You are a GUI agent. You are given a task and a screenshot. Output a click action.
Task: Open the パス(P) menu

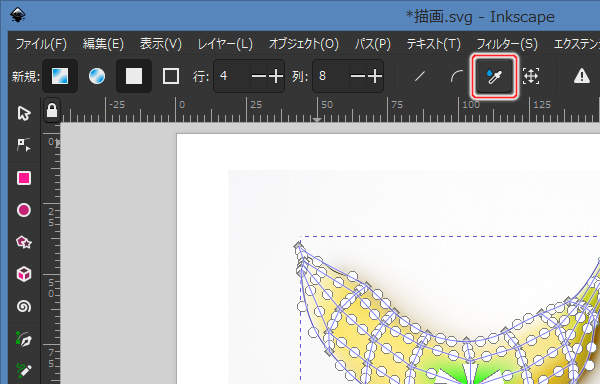pyautogui.click(x=373, y=44)
